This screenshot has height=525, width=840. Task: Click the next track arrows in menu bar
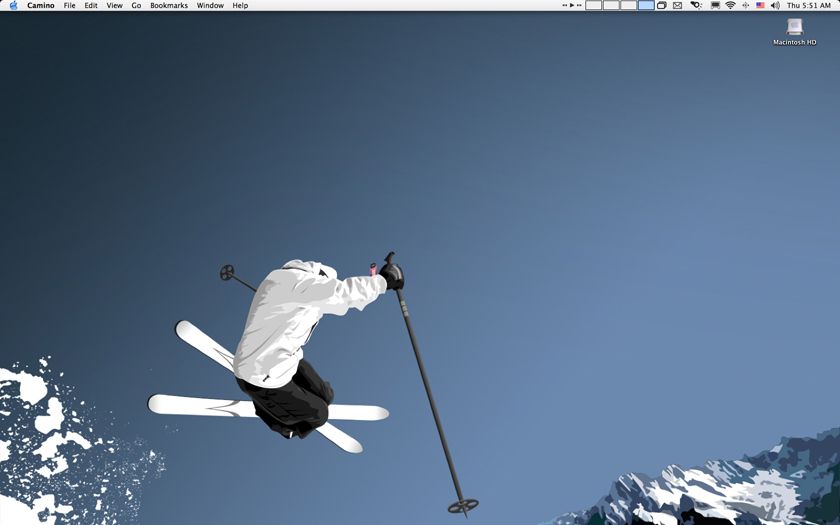pos(579,5)
